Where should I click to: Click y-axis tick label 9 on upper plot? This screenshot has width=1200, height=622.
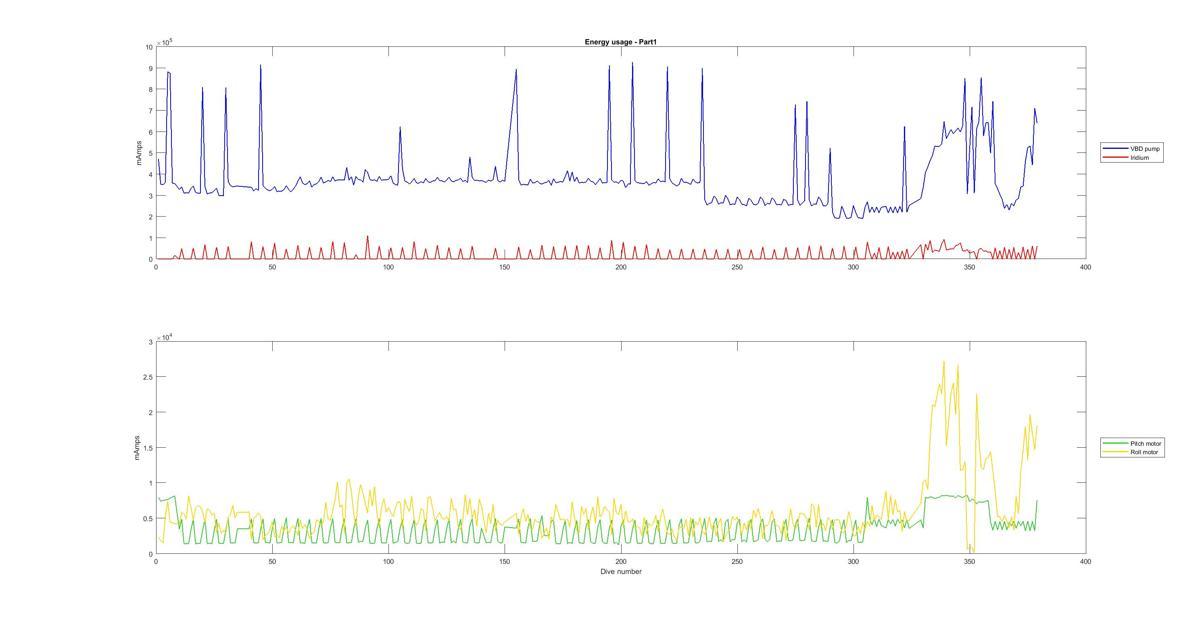click(150, 68)
